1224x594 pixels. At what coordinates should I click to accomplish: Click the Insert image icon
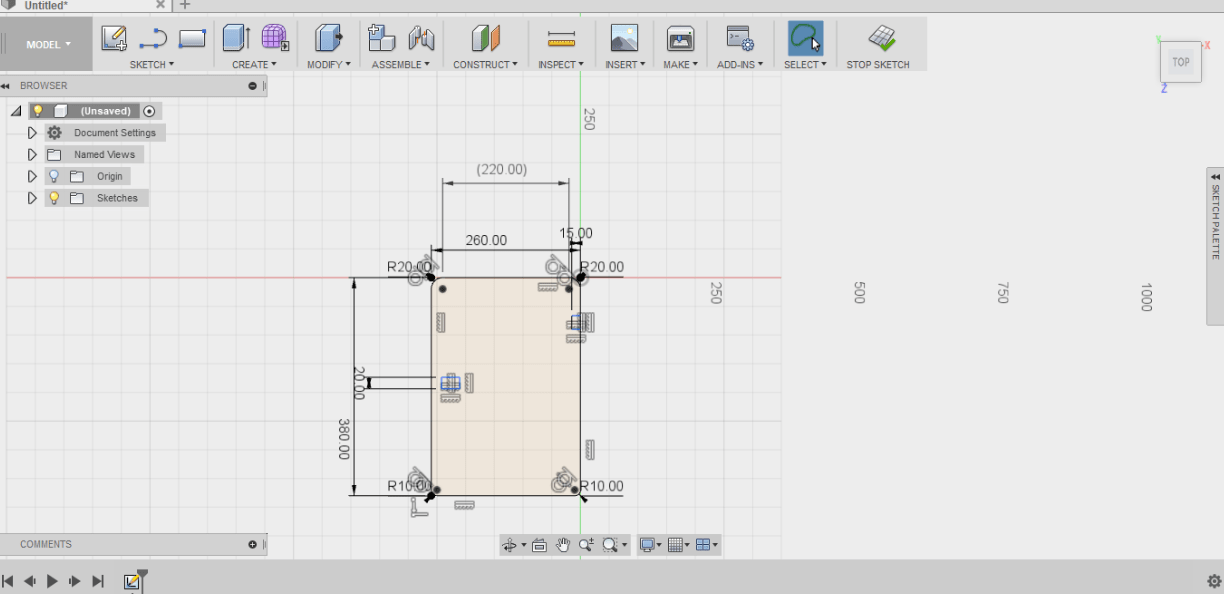624,39
